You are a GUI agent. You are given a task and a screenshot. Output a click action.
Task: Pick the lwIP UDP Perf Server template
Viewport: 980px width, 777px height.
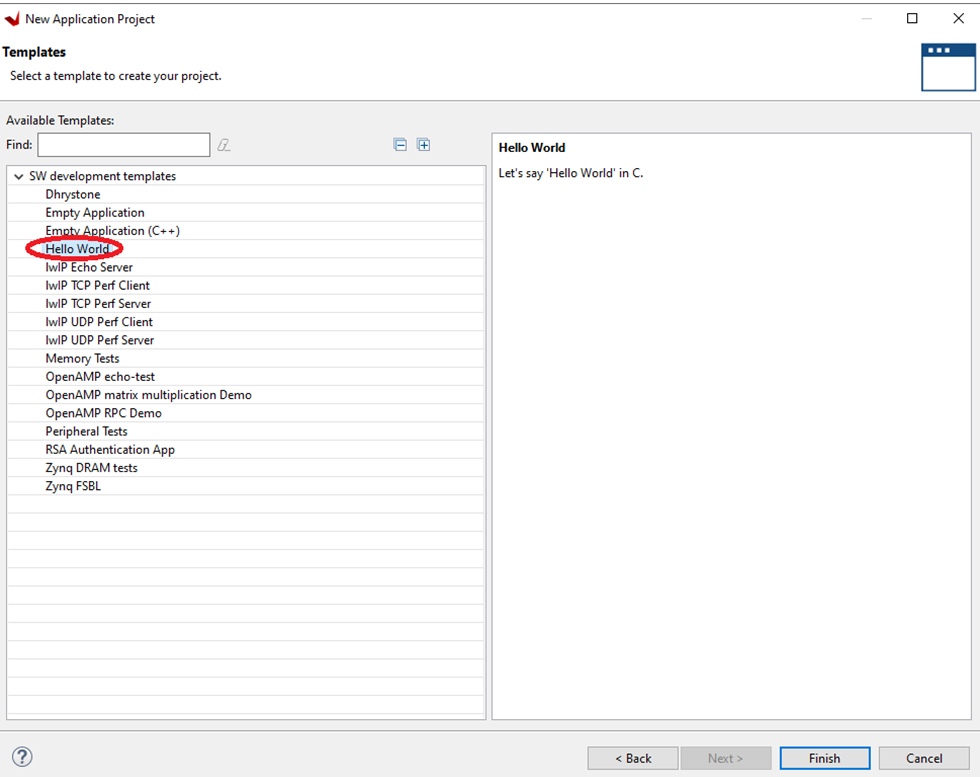[99, 340]
